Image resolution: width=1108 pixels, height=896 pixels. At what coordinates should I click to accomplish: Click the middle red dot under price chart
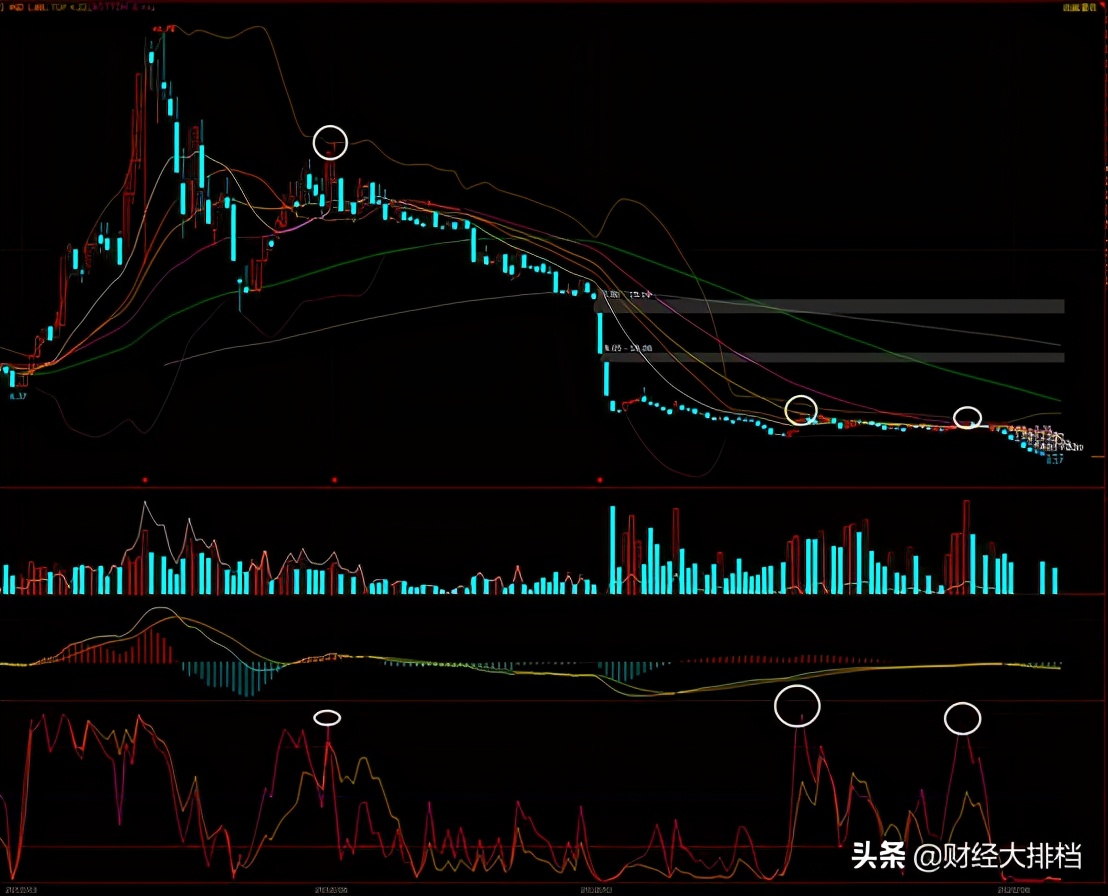tap(334, 480)
